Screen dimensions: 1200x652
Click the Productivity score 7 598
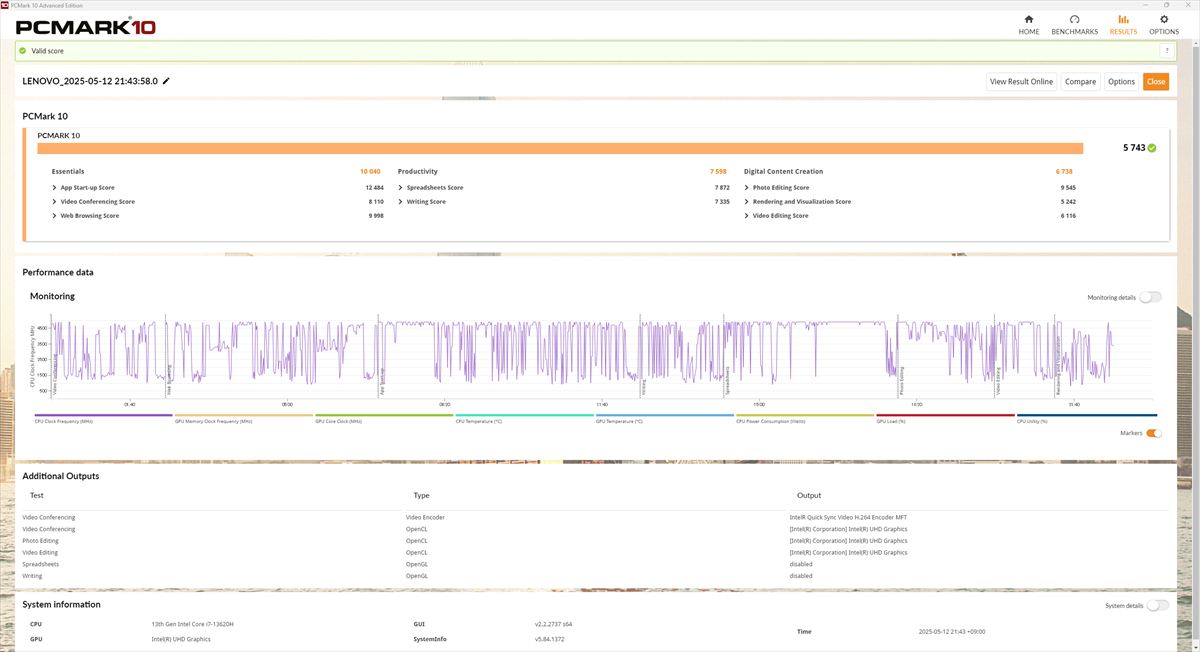pyautogui.click(x=718, y=171)
